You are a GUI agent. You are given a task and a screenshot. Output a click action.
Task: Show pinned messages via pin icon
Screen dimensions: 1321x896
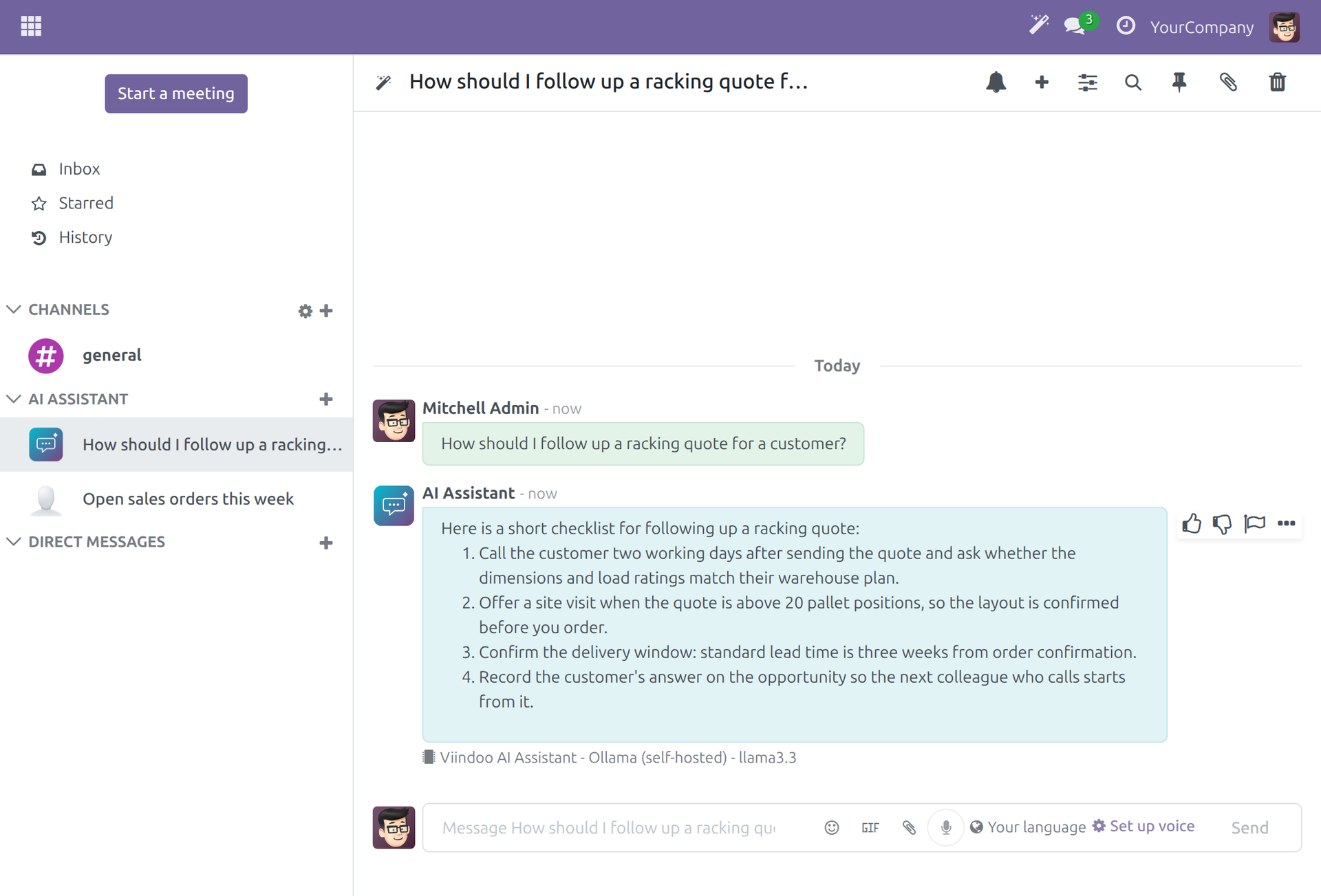[1179, 83]
